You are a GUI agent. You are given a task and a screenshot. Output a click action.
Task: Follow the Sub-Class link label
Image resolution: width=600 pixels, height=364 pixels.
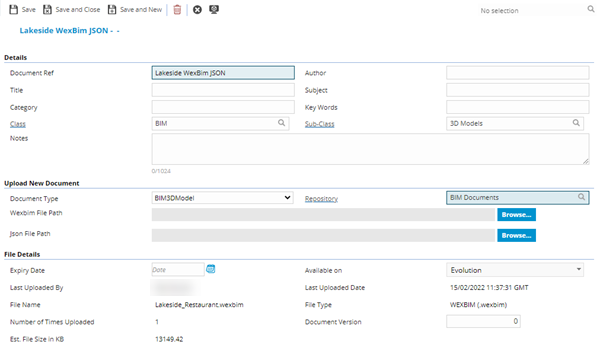[320, 124]
